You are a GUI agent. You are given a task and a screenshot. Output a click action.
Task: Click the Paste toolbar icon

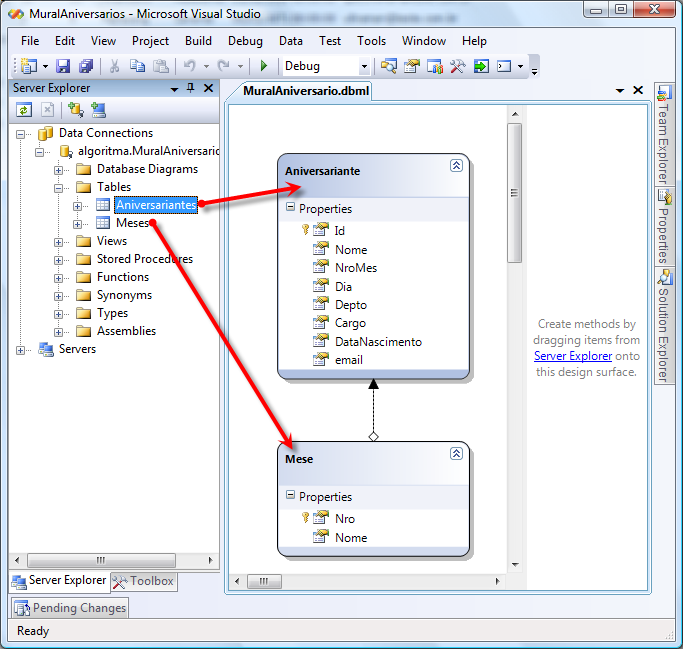pos(159,66)
